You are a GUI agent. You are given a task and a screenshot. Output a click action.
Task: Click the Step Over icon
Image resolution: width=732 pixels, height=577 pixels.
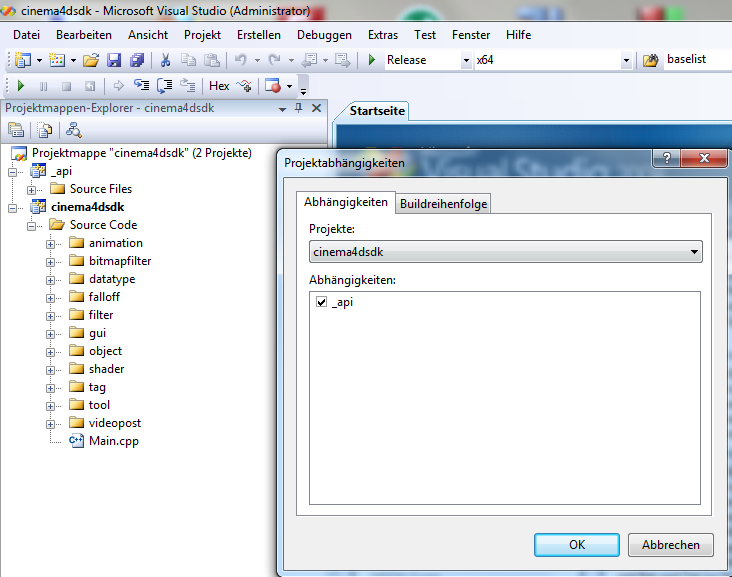[164, 85]
